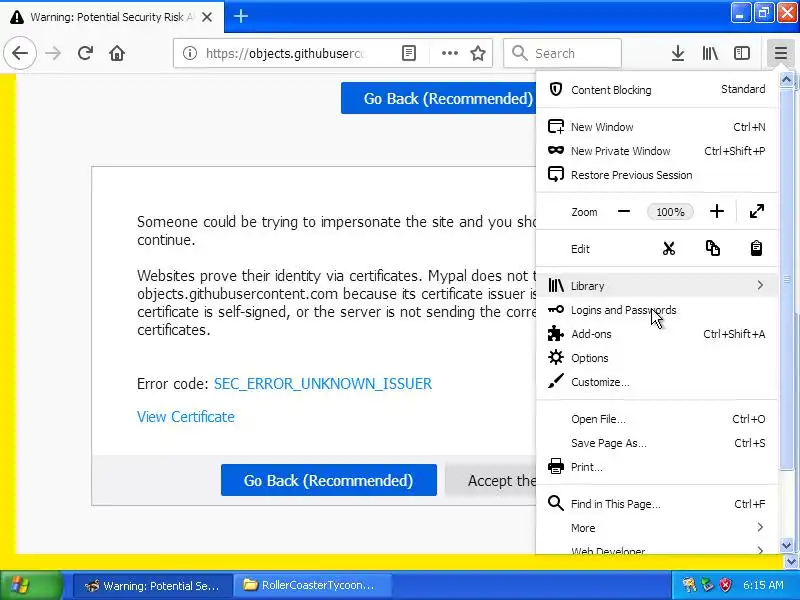Show sidebars toolbar icon

(741, 53)
